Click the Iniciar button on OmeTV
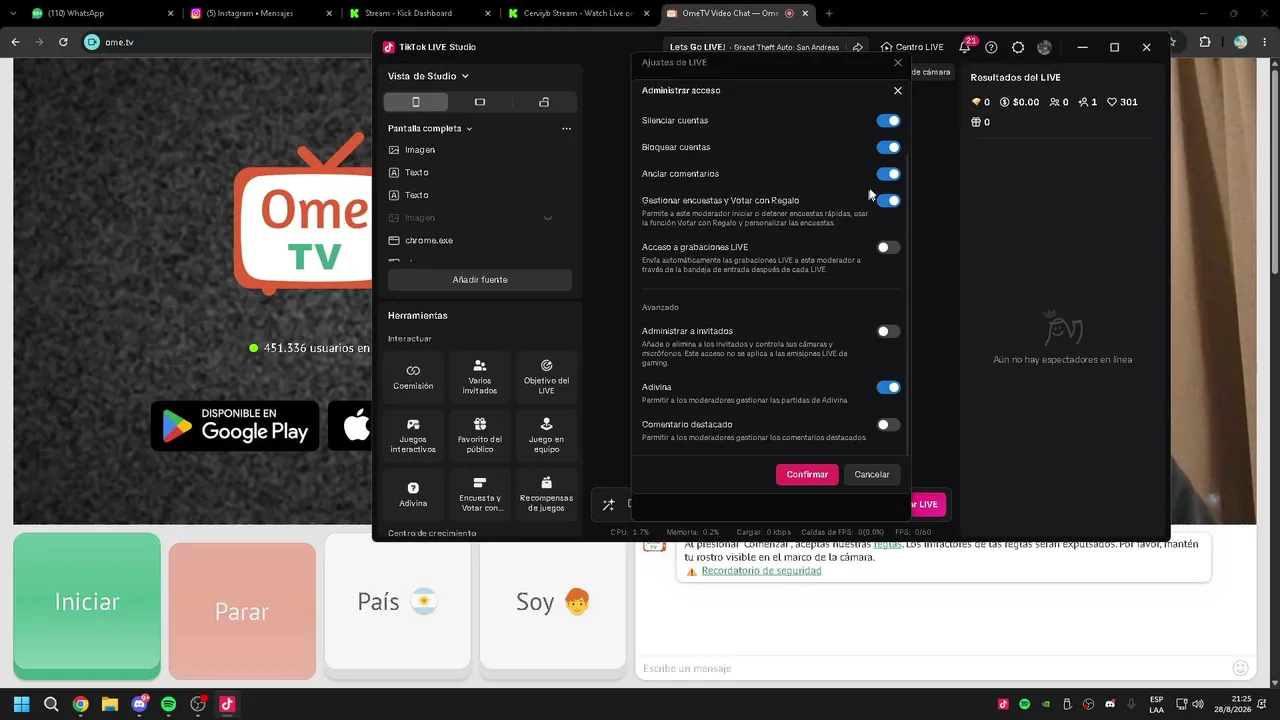The height and width of the screenshot is (720, 1280). point(87,603)
